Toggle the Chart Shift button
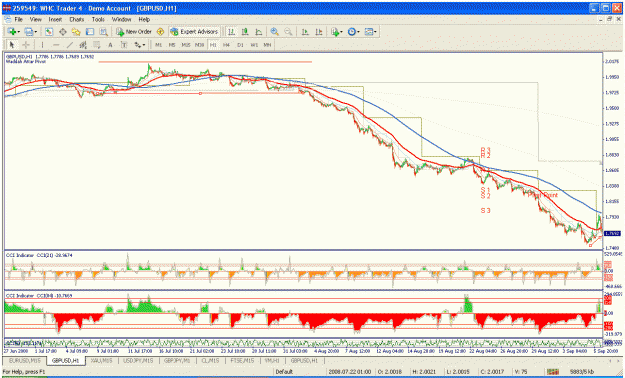Viewport: 625px width, 378px height. pos(319,32)
